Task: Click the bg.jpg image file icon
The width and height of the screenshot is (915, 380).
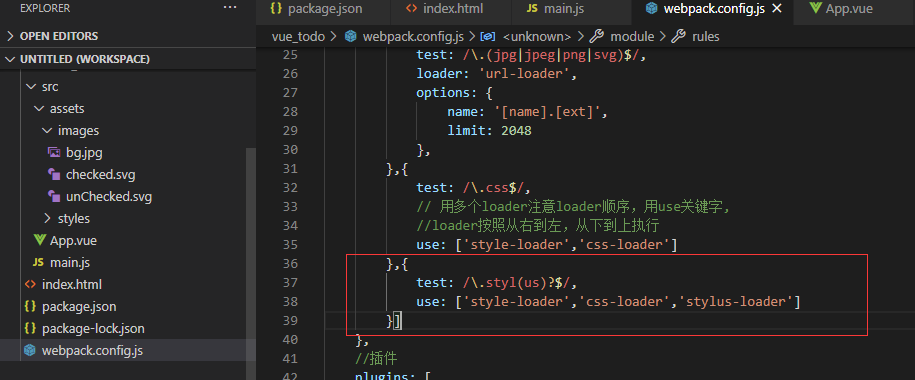Action: [54, 152]
